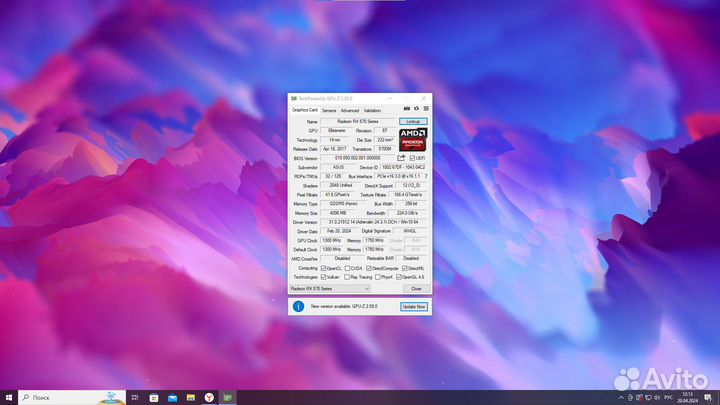Select the Graphics Card tab

[304, 110]
